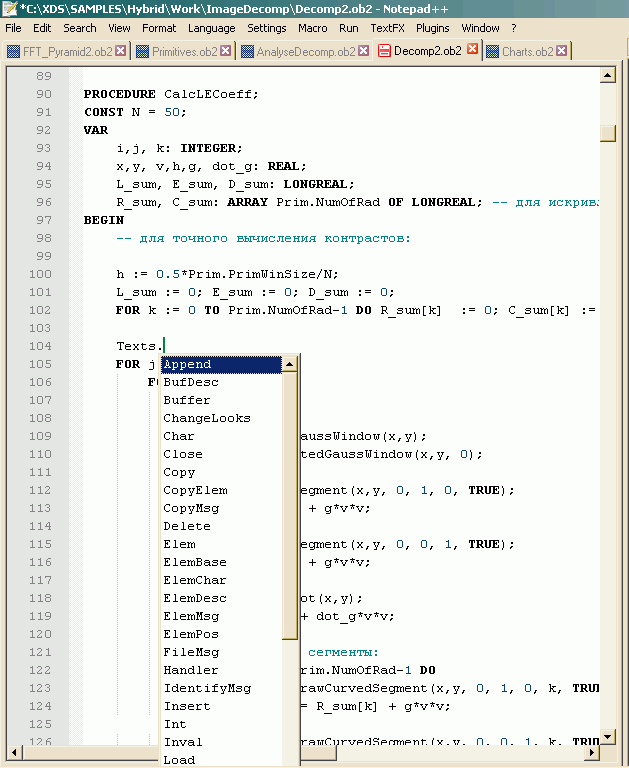Pick IdentifyMsg from the completion list

point(207,688)
